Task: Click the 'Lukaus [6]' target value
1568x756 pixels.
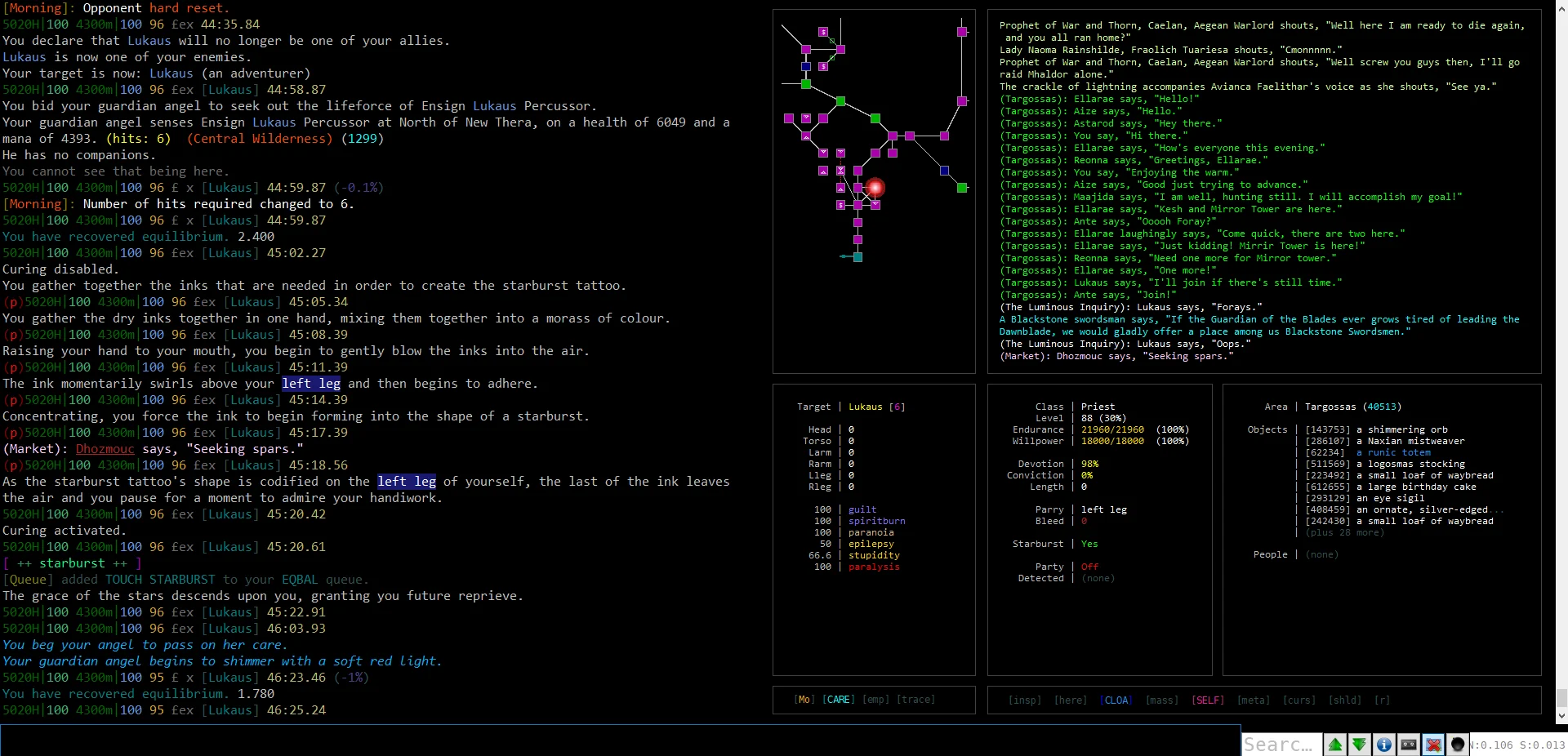Action: pyautogui.click(x=876, y=407)
